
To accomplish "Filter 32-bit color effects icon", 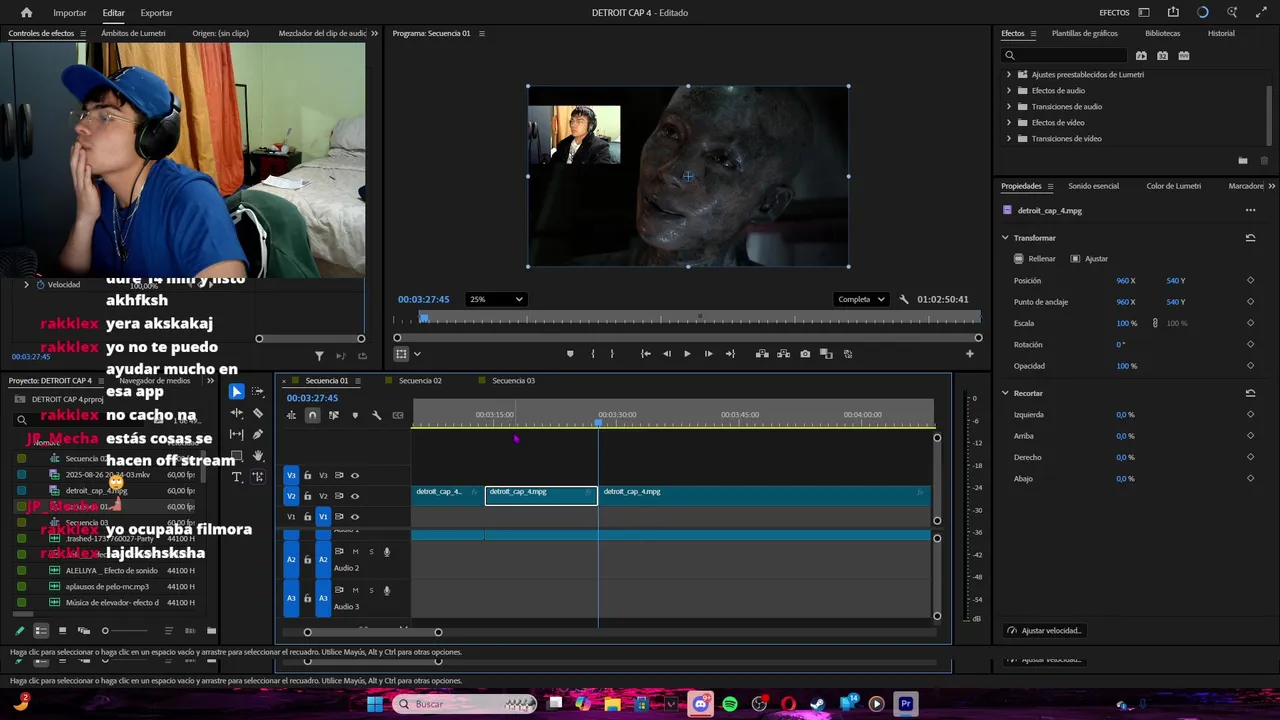I will 1162,56.
